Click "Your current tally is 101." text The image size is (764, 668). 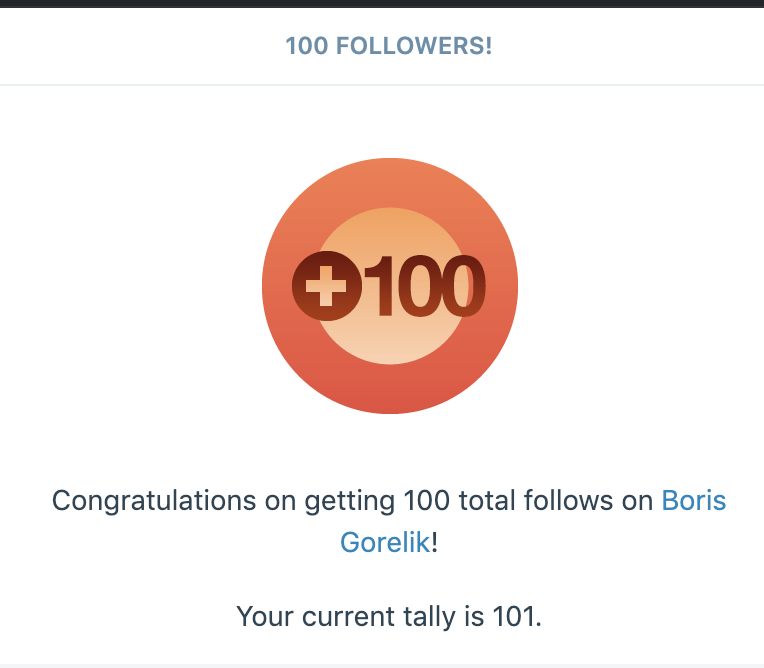[x=389, y=616]
